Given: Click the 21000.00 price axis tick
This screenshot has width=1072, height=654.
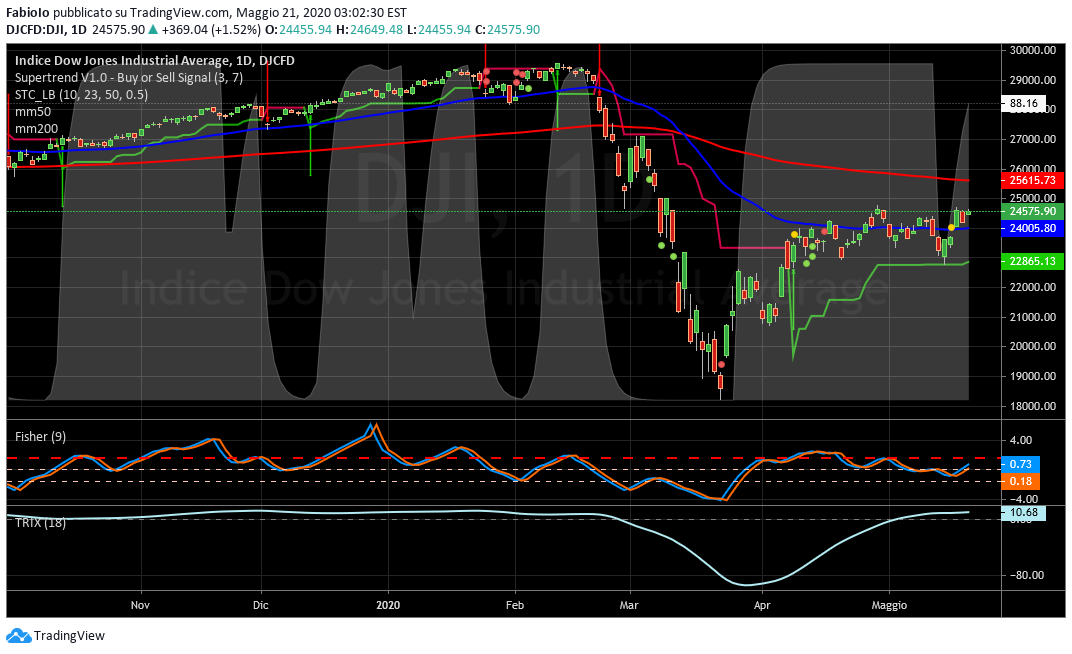Looking at the screenshot, I should coord(1032,316).
